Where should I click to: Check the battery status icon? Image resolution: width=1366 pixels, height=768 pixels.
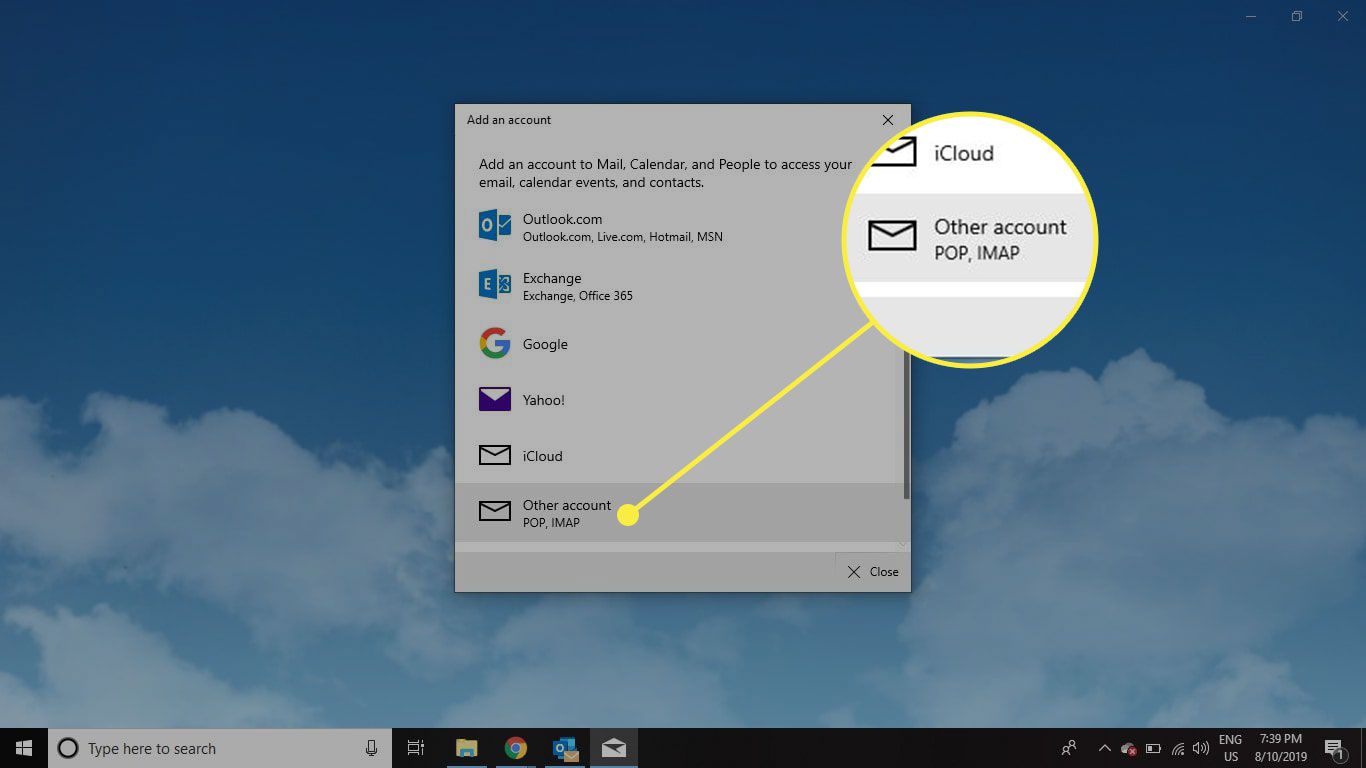(1153, 748)
